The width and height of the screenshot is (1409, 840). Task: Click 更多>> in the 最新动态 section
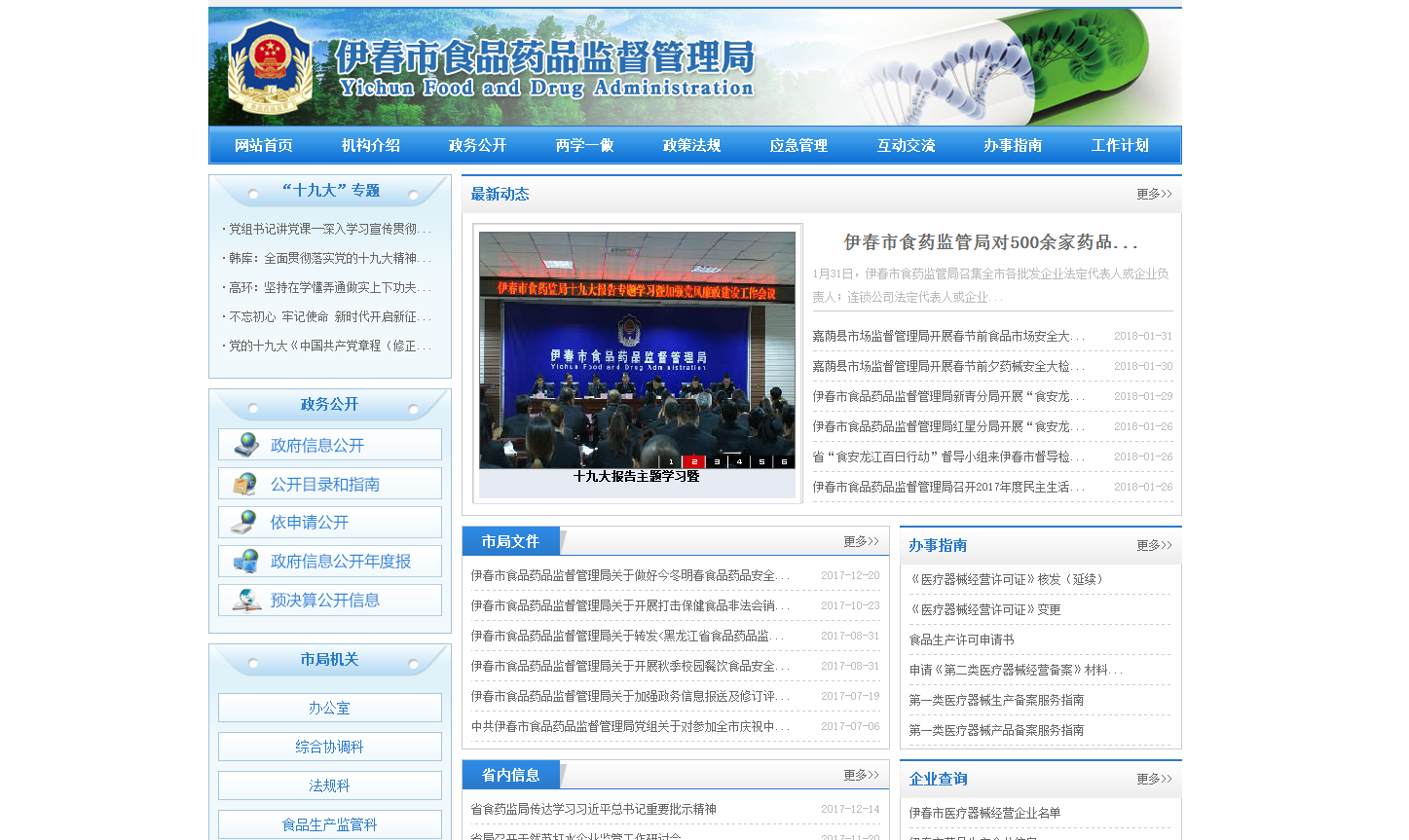pyautogui.click(x=1154, y=194)
